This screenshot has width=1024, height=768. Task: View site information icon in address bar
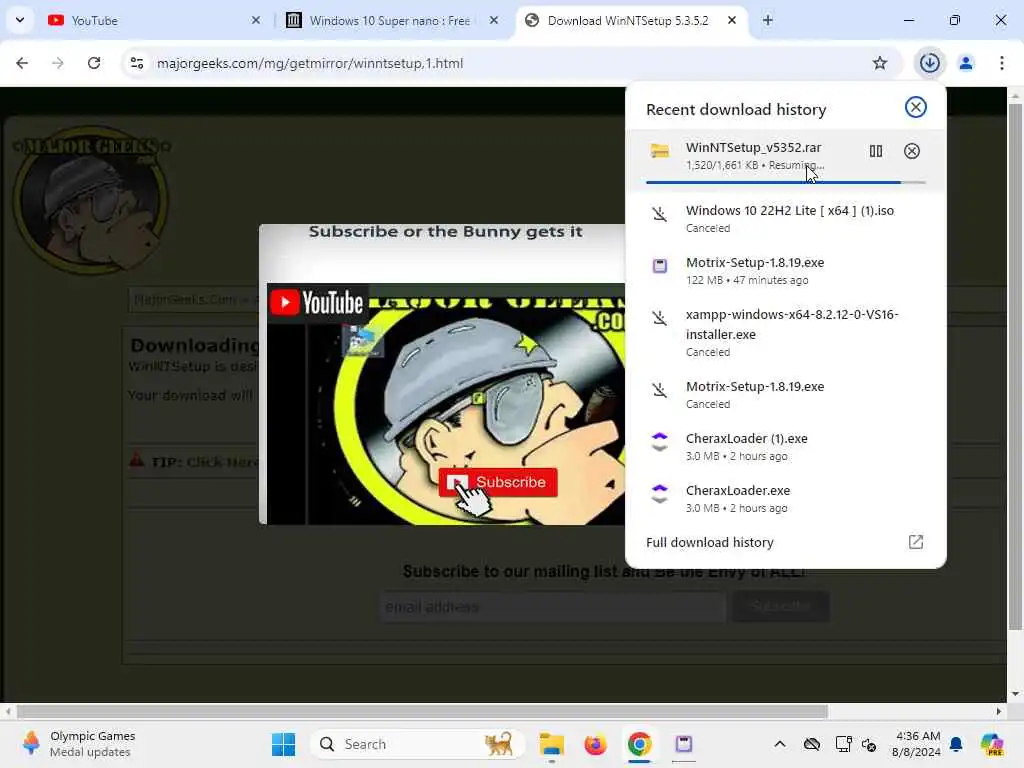pos(136,63)
